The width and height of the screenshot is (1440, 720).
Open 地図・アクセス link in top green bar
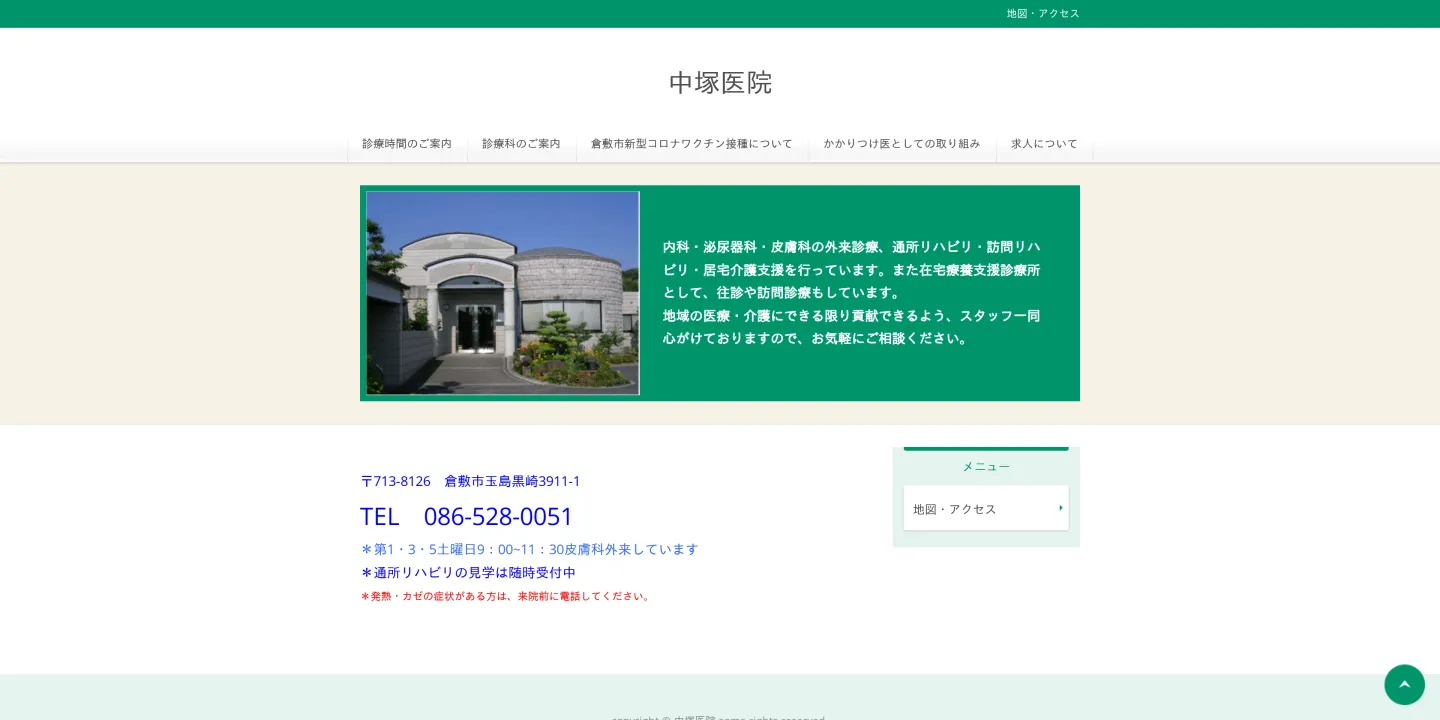click(1043, 14)
